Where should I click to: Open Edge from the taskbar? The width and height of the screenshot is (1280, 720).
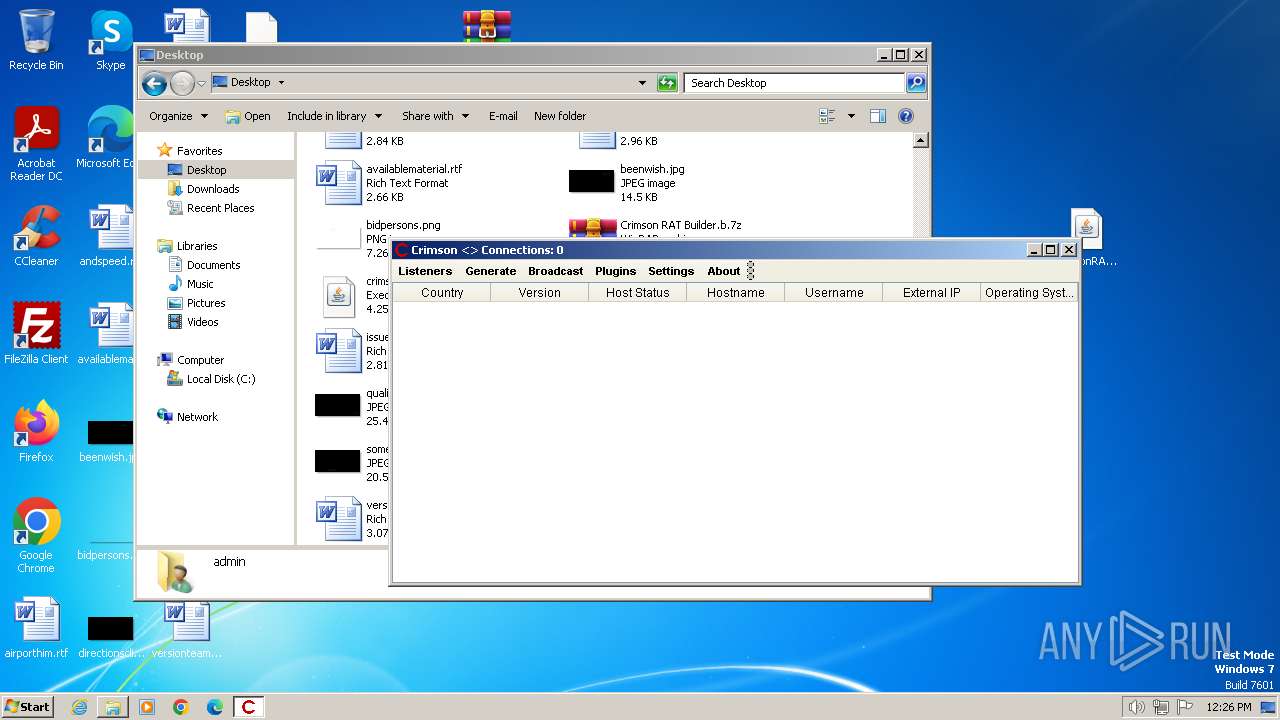click(215, 707)
